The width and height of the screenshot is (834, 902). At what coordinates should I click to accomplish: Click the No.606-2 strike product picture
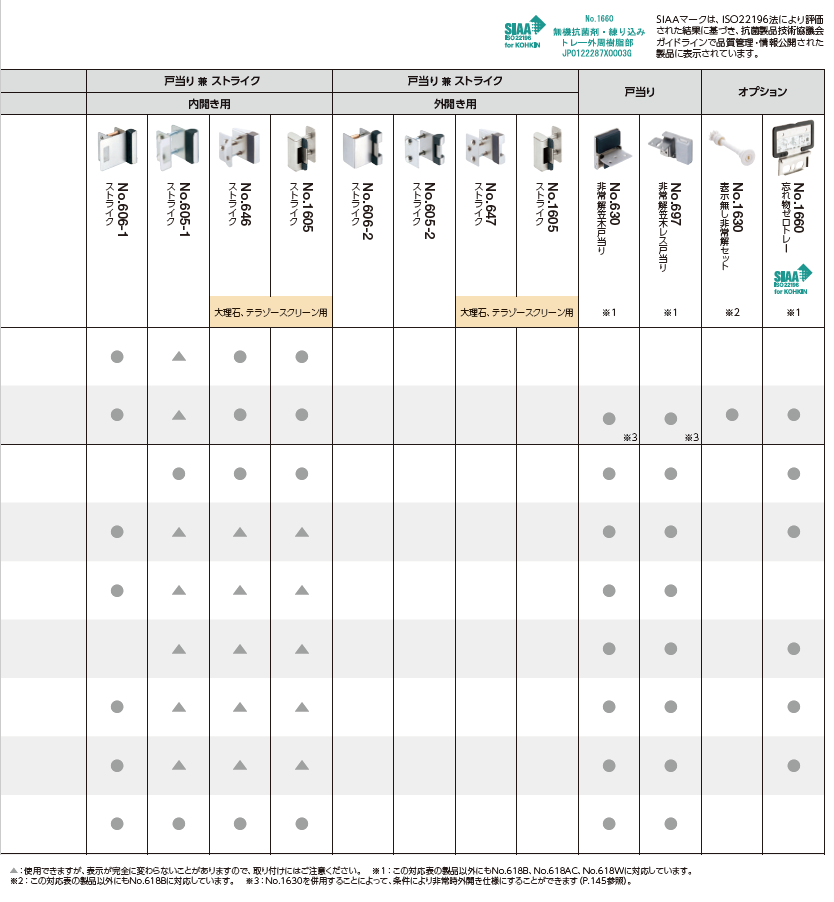pyautogui.click(x=362, y=148)
